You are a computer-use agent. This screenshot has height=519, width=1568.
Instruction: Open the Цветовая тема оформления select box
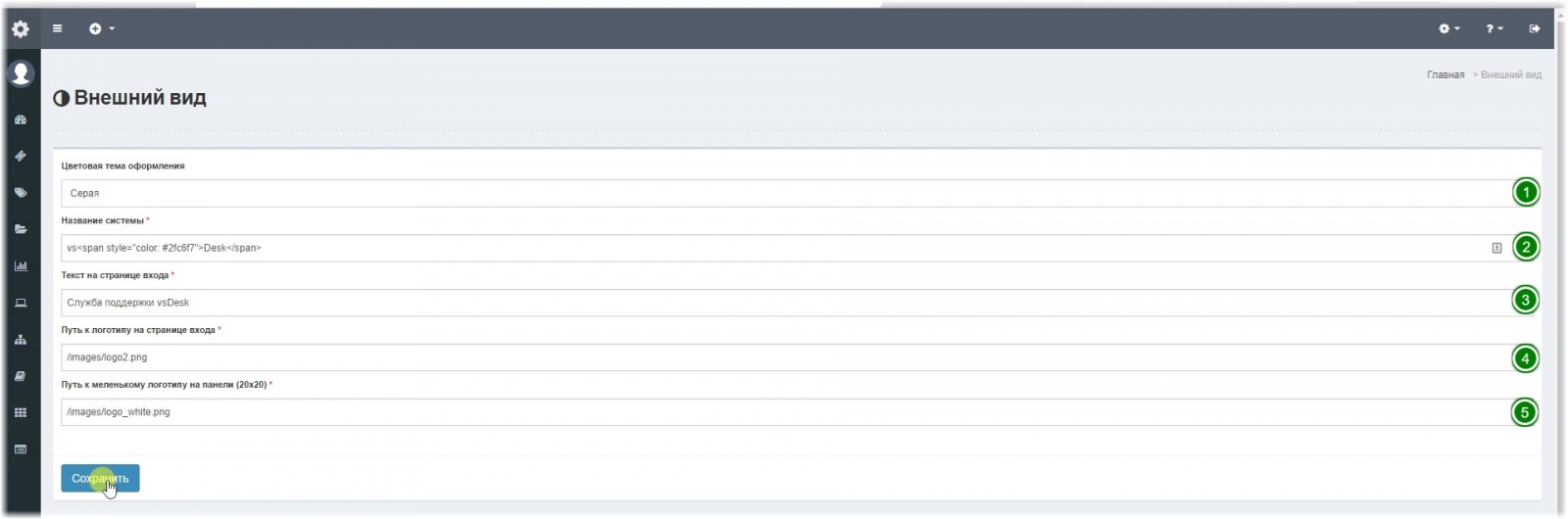point(784,193)
